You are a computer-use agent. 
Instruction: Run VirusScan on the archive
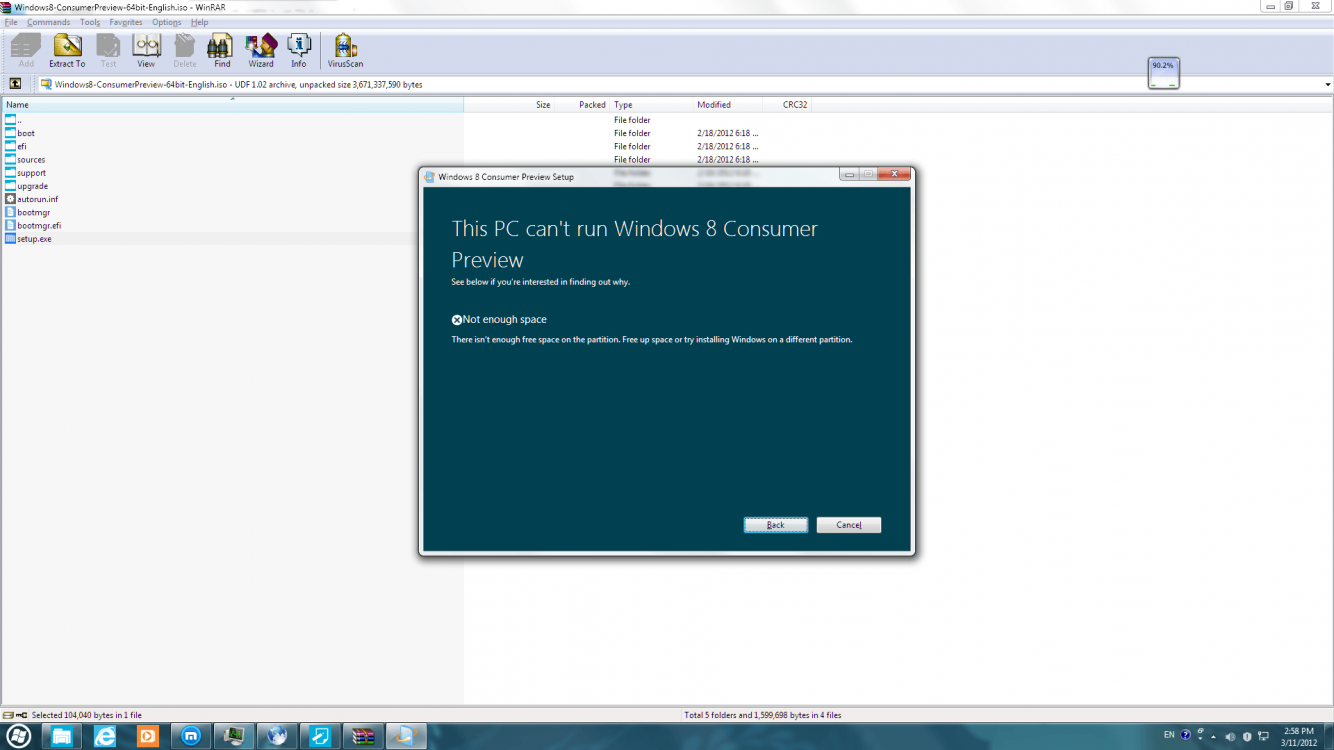tap(345, 50)
